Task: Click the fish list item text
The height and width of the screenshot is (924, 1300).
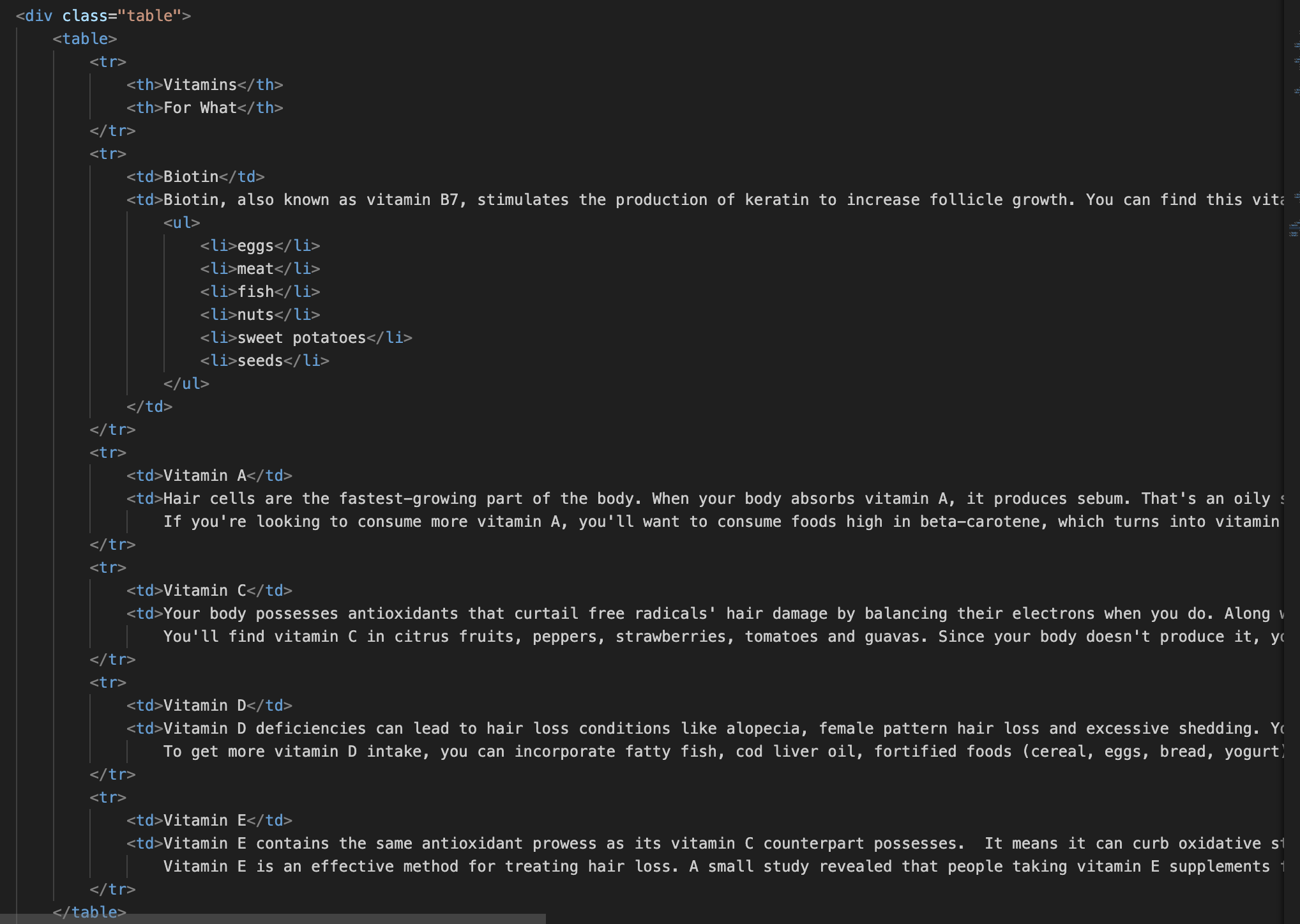Action: tap(255, 292)
